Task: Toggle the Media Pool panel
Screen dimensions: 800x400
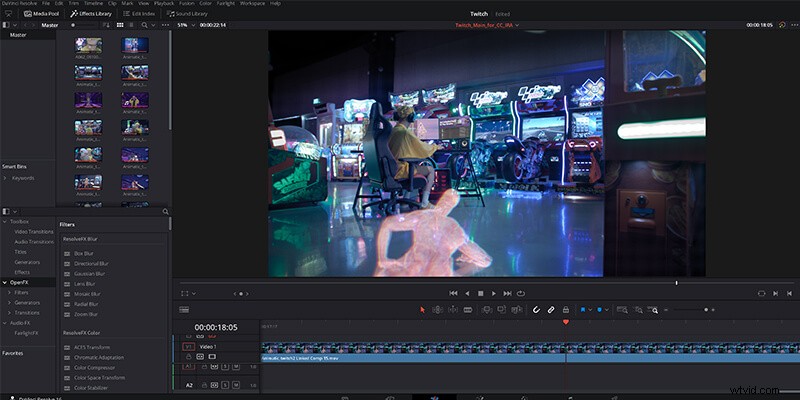Action: coord(42,14)
